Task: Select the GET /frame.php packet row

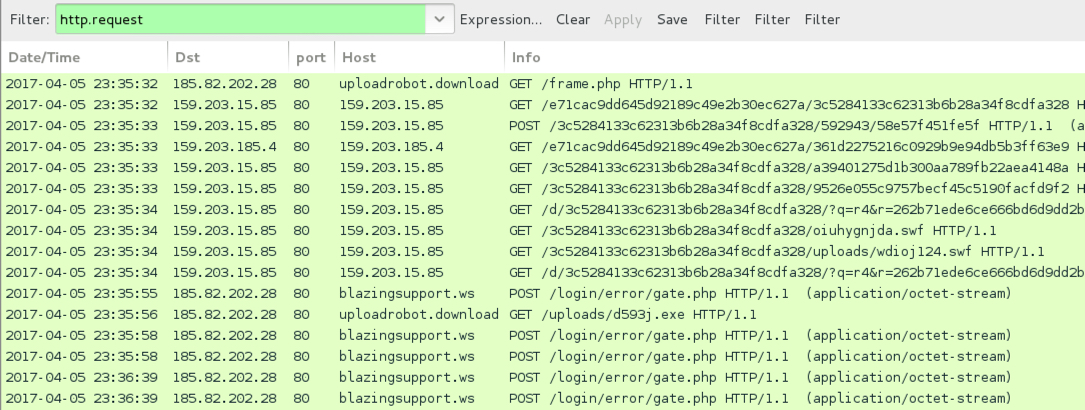Action: point(542,84)
